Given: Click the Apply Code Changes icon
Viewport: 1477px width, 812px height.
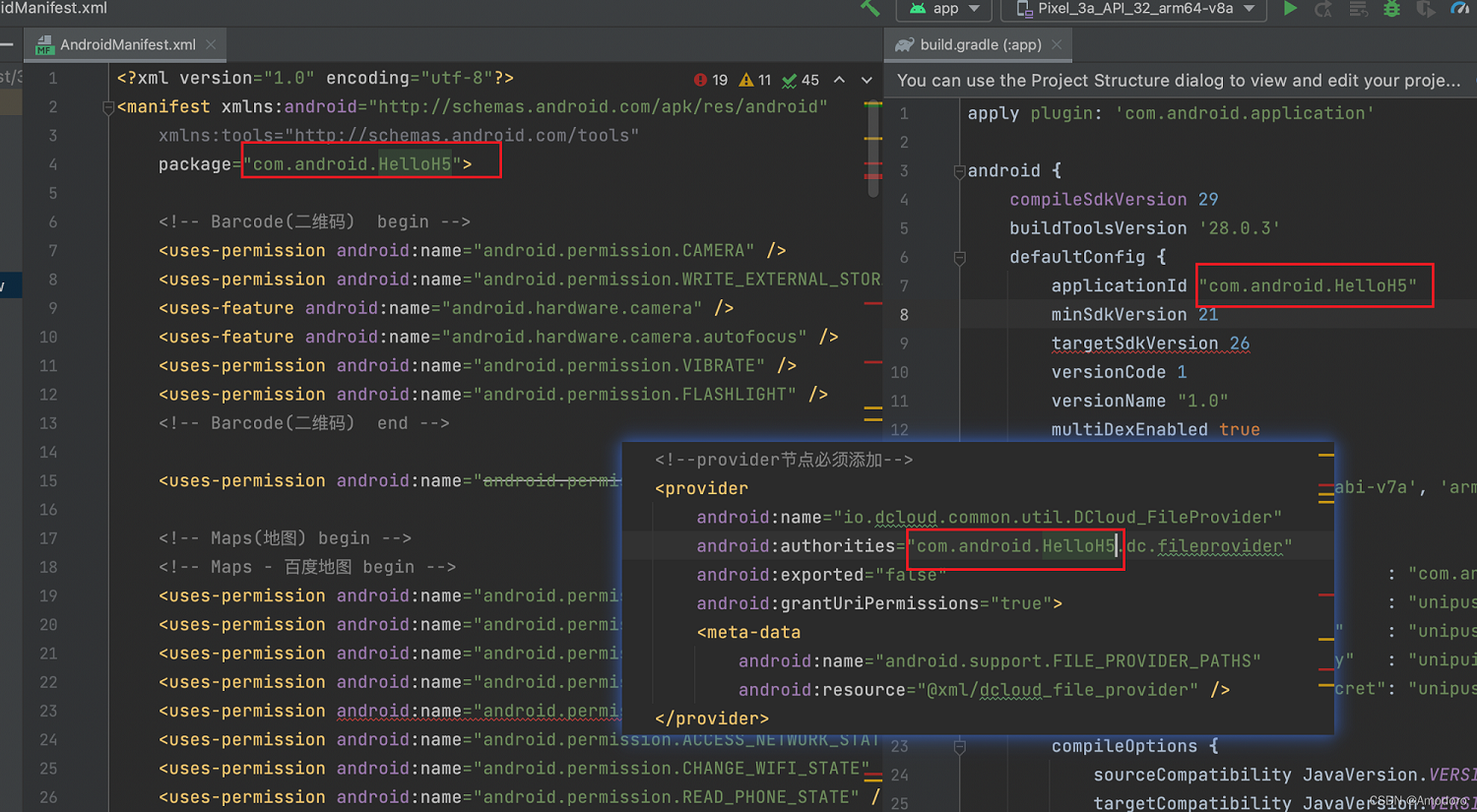Looking at the screenshot, I should tap(1358, 8).
